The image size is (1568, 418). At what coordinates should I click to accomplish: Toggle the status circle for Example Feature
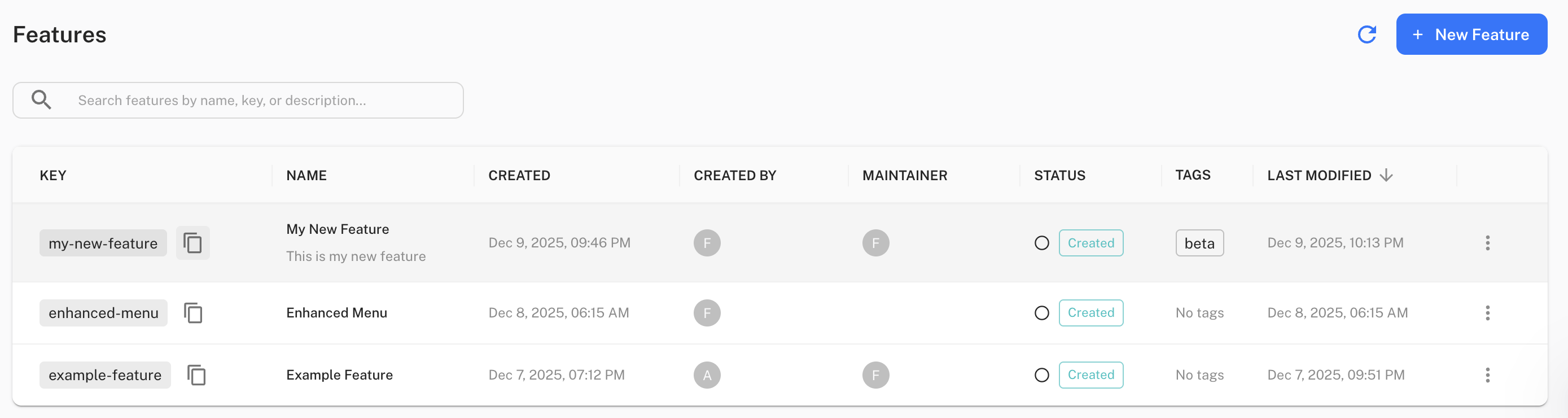pyautogui.click(x=1042, y=375)
